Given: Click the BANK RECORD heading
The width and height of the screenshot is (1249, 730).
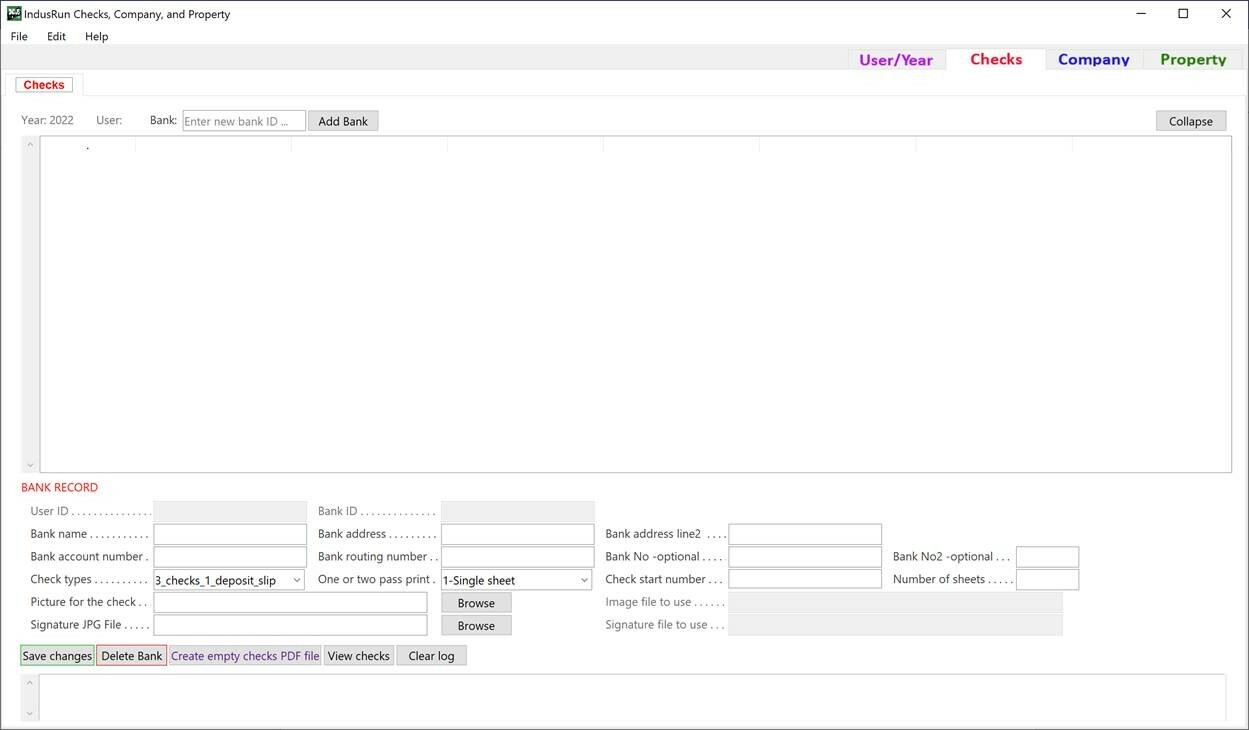Looking at the screenshot, I should 60,488.
